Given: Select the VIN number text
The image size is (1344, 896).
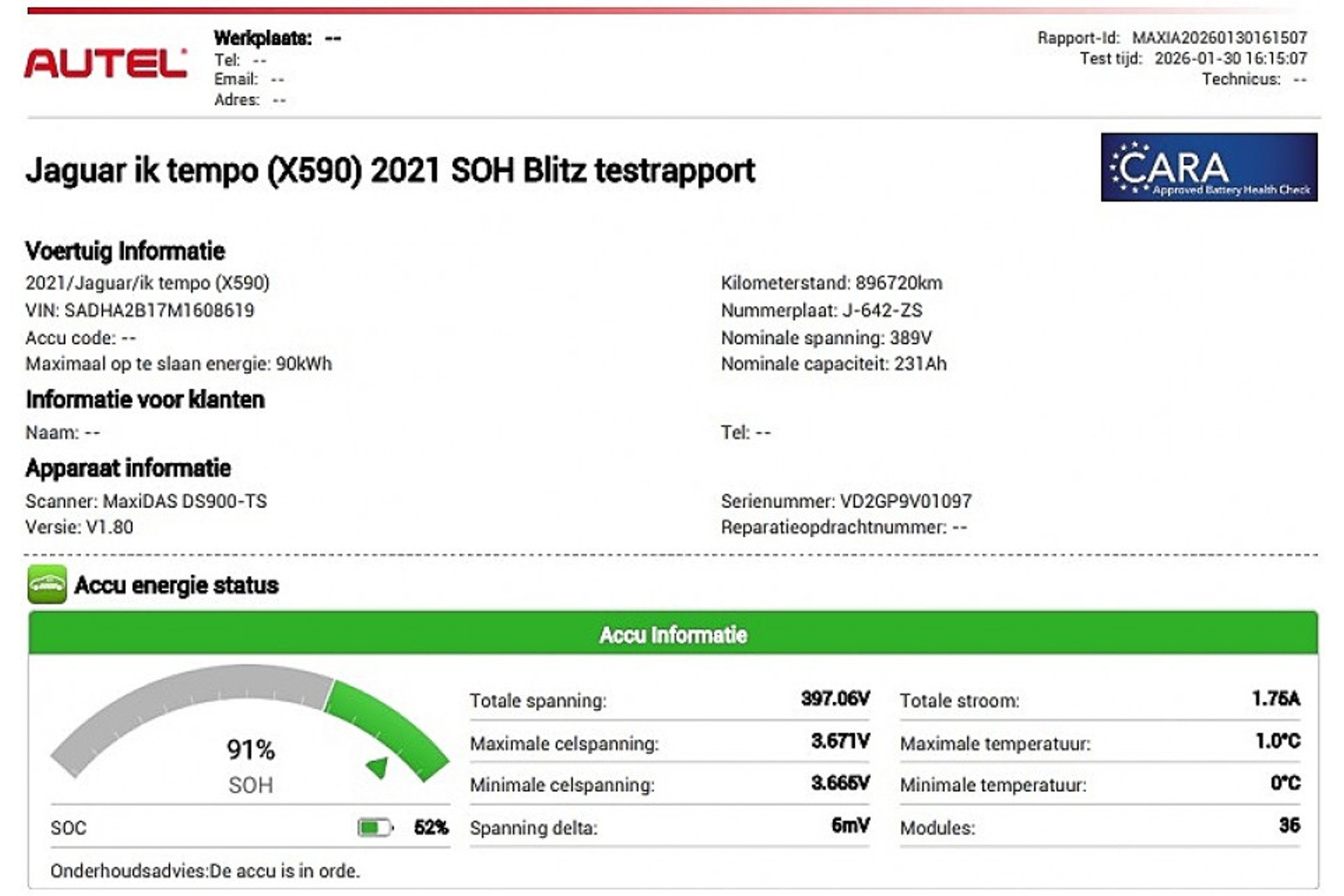Looking at the screenshot, I should tap(159, 310).
